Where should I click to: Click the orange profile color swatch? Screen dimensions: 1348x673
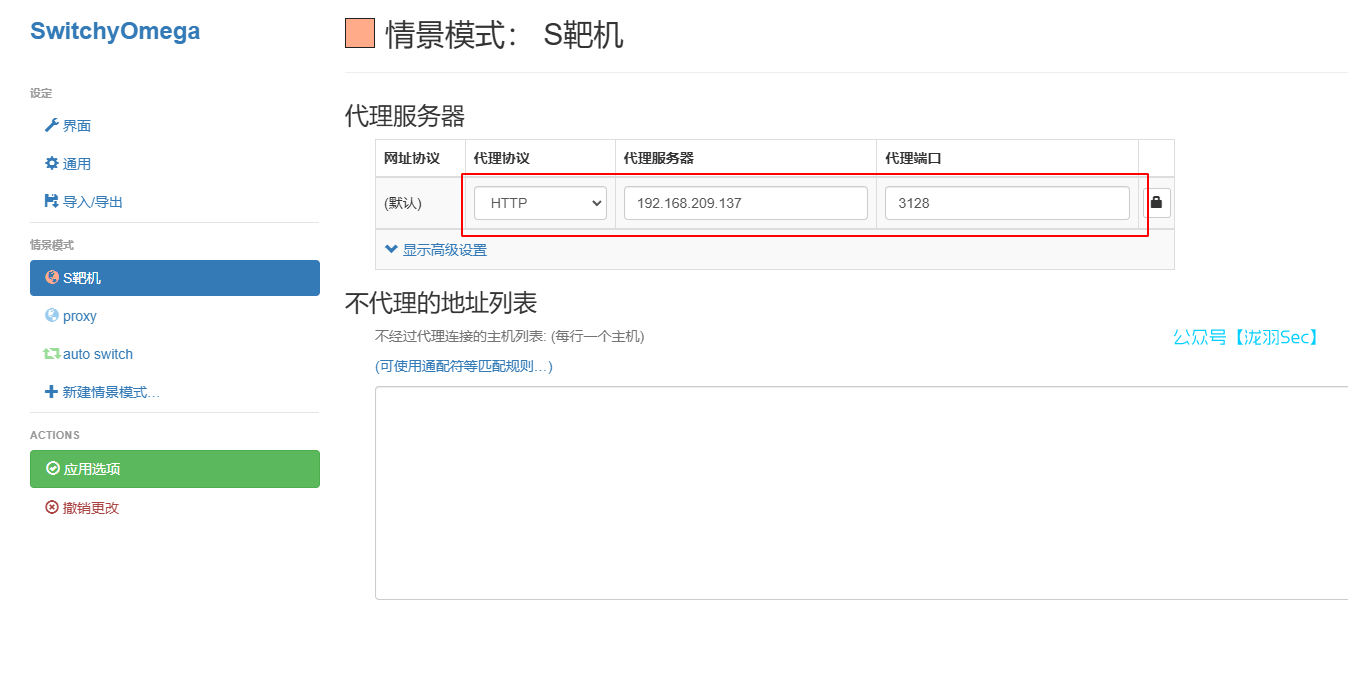pos(360,34)
